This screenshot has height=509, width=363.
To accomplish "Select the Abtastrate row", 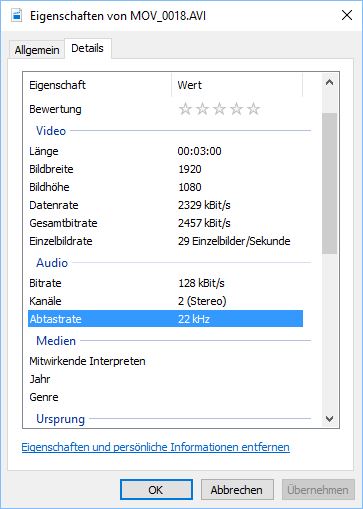I will click(165, 319).
